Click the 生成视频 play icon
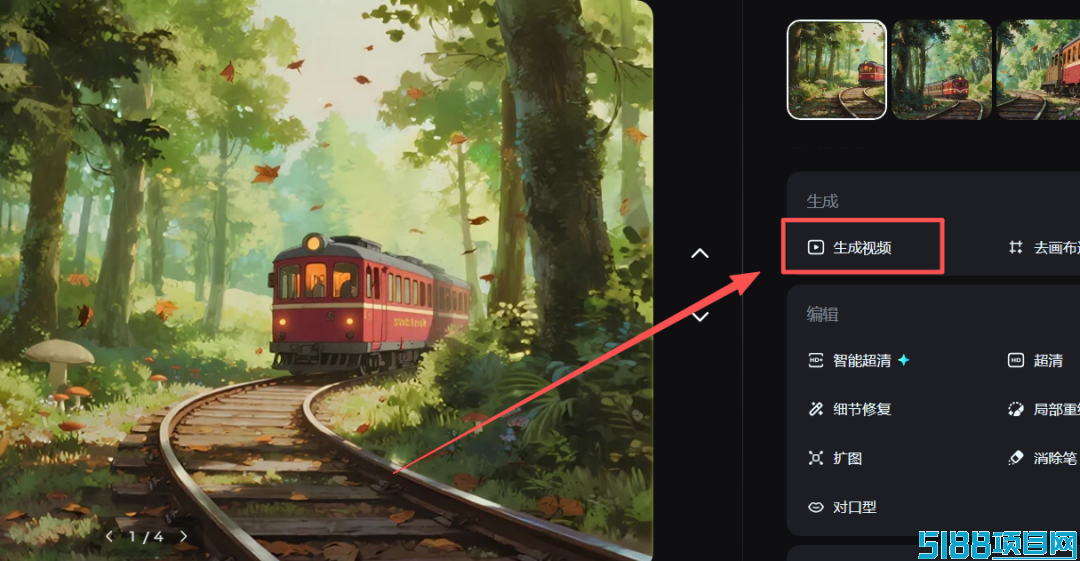 click(x=816, y=247)
